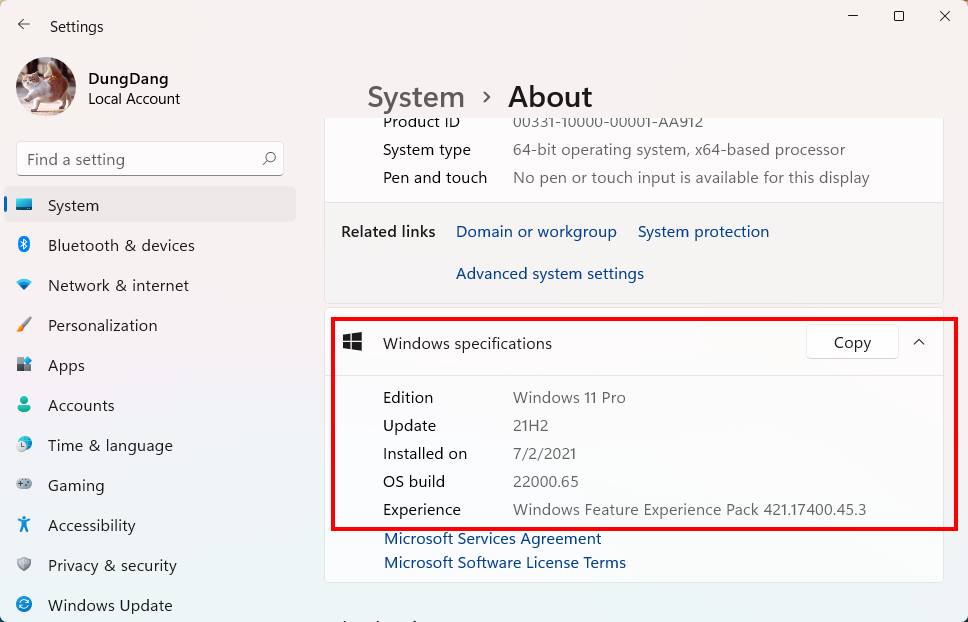Open Time & language label
Screen dimensions: 968x622
tap(111, 446)
